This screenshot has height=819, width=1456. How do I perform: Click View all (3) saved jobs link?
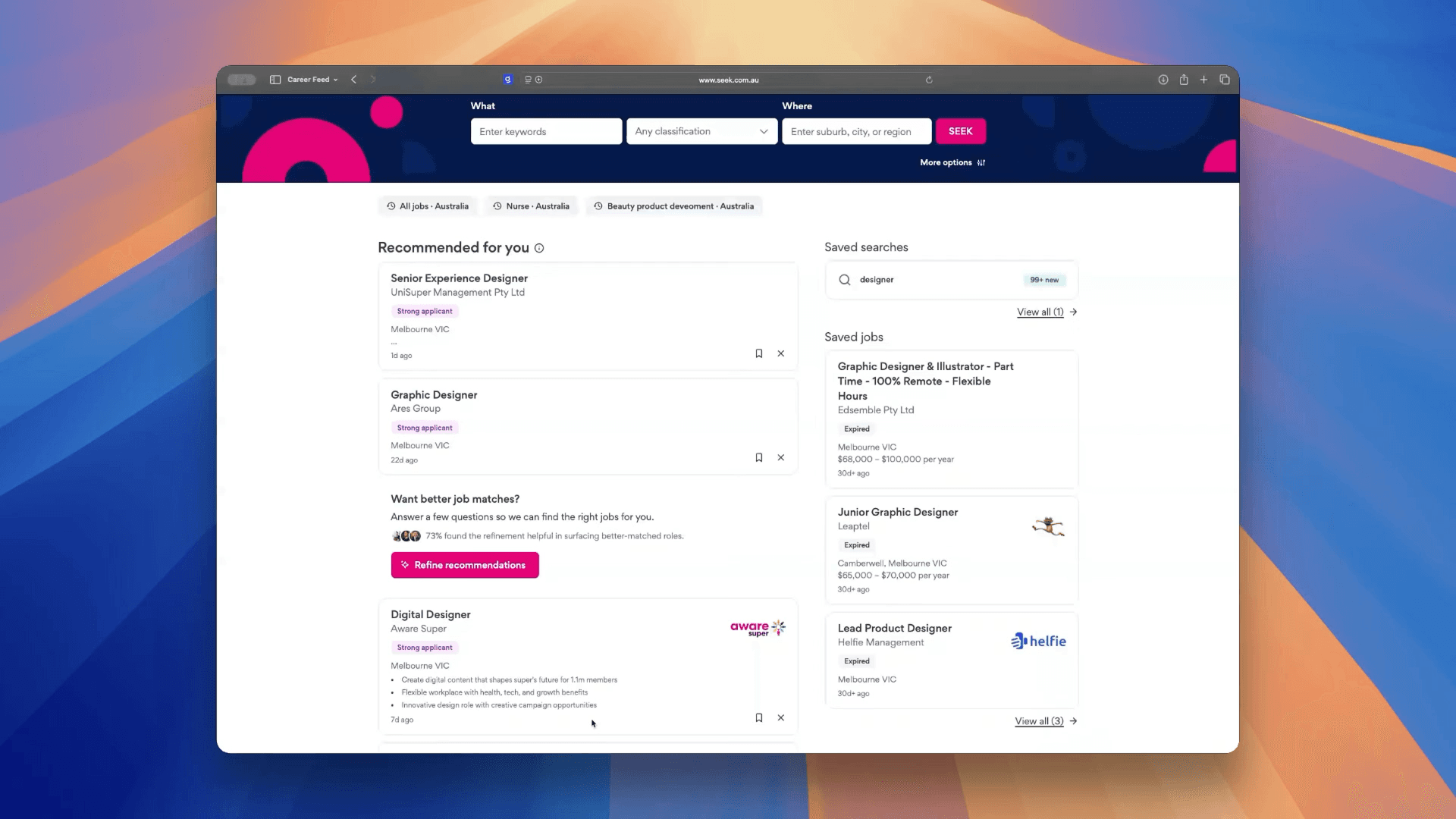1039,721
